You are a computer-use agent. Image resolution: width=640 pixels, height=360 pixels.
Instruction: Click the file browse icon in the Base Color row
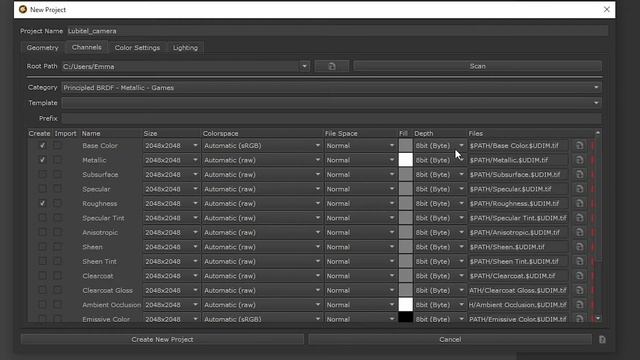pyautogui.click(x=579, y=146)
